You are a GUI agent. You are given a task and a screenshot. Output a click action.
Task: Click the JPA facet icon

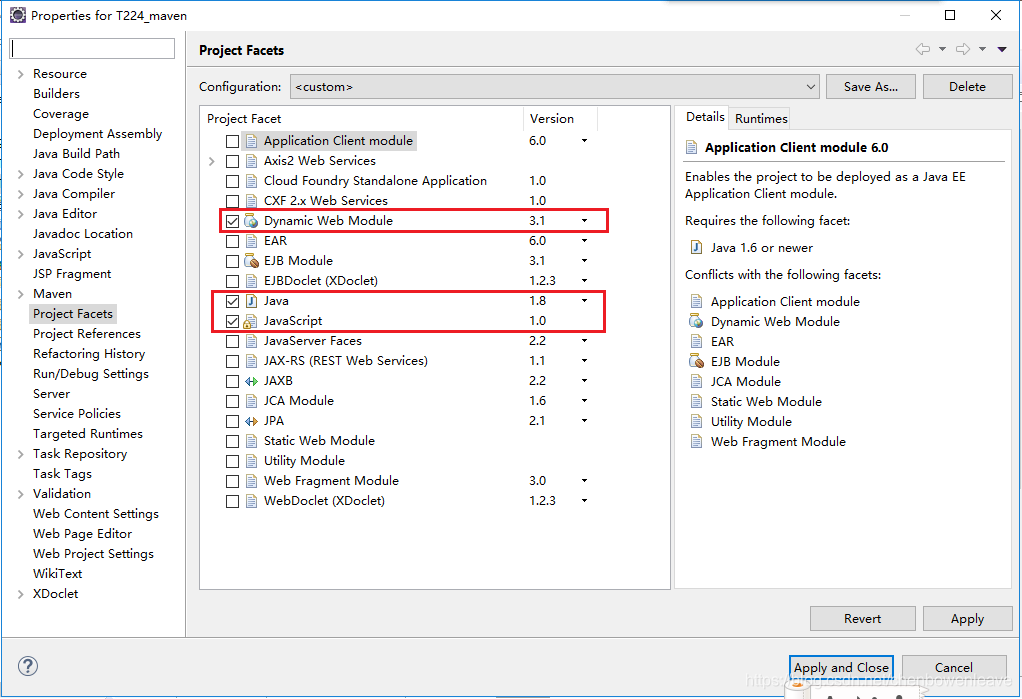(251, 421)
